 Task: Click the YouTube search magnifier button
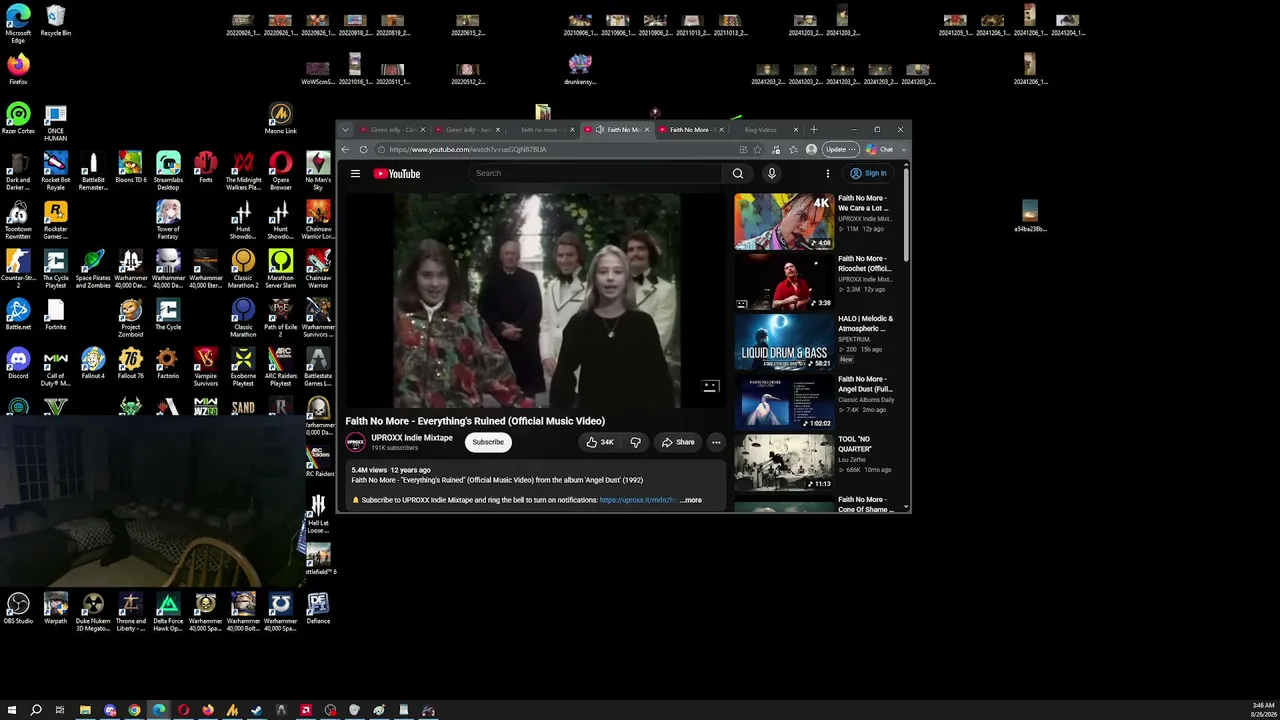click(x=738, y=174)
